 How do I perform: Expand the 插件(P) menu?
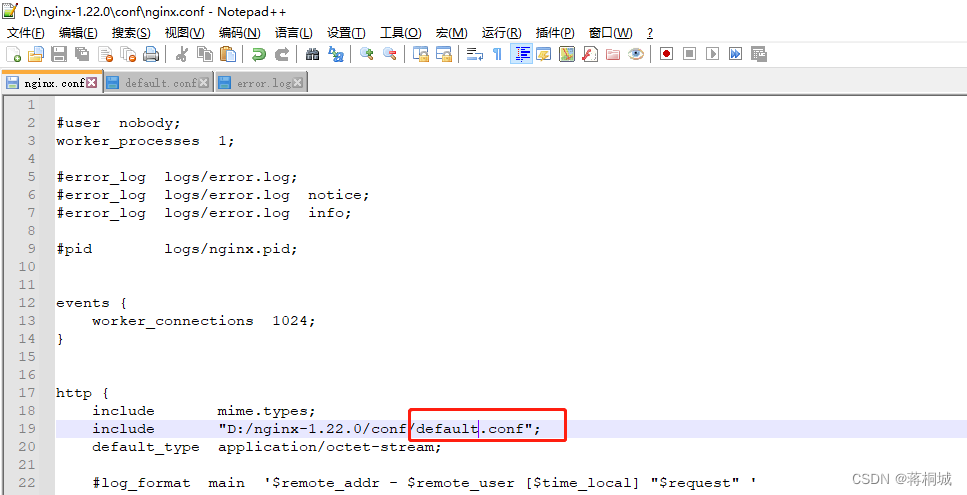coord(555,33)
